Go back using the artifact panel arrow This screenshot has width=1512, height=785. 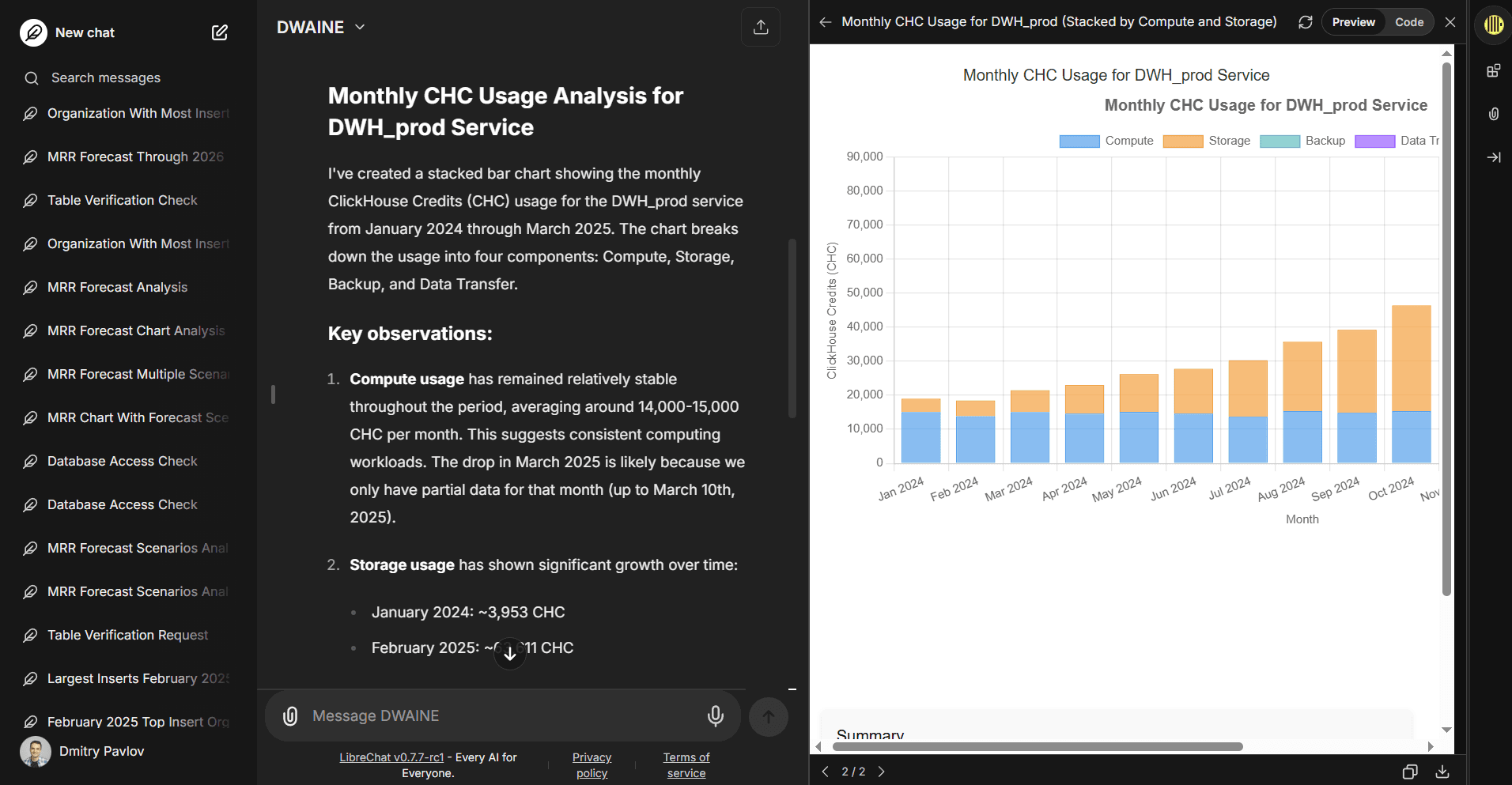click(x=825, y=22)
